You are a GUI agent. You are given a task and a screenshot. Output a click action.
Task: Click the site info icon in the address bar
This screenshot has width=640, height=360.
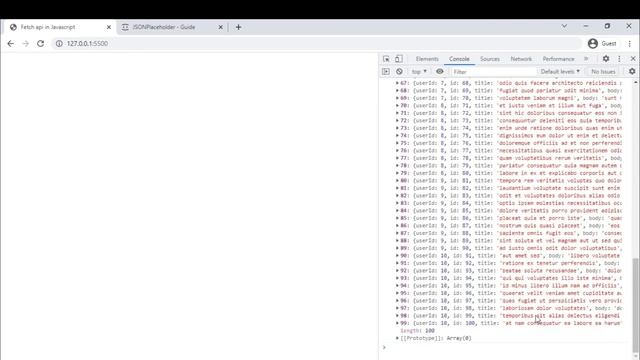(59, 43)
